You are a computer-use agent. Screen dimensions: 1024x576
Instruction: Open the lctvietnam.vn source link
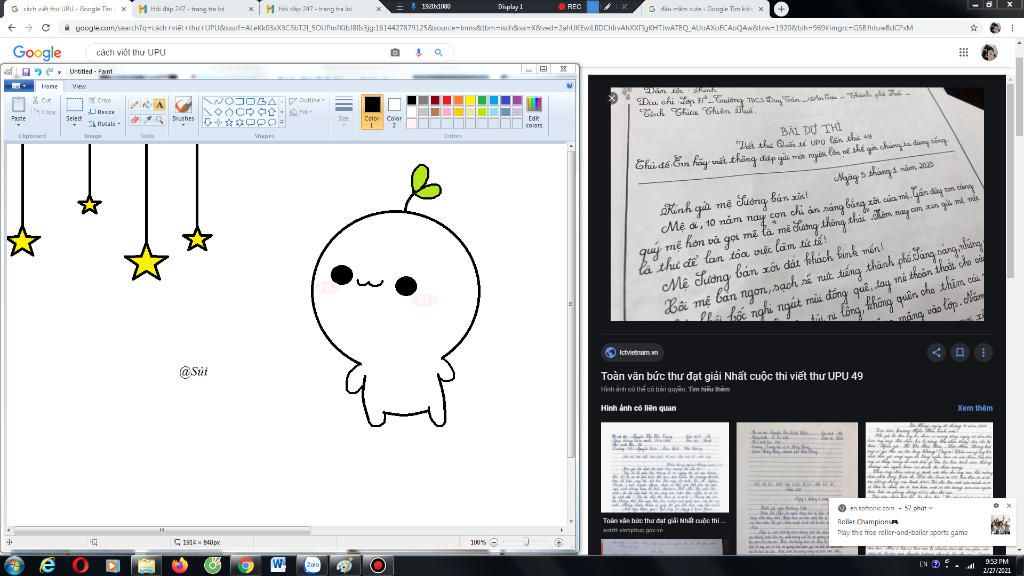point(632,353)
